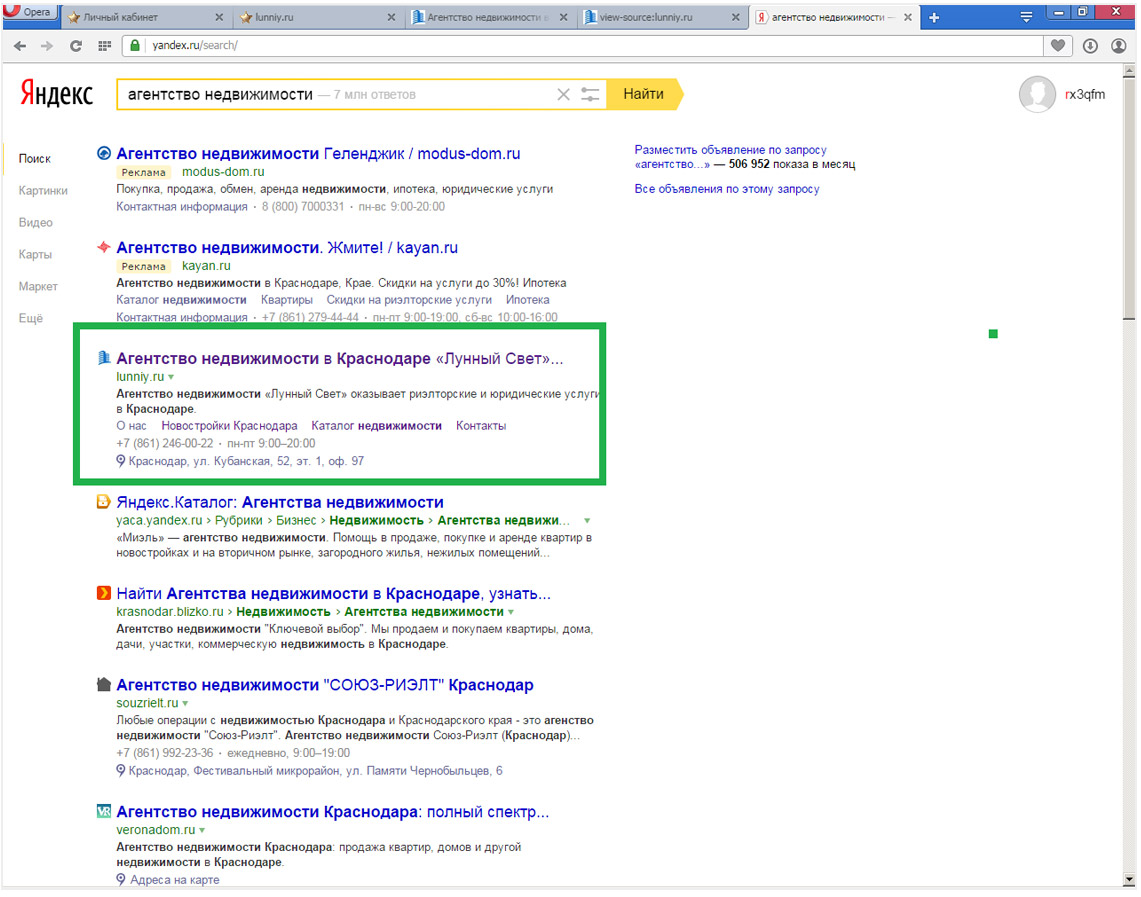Click the lunniy.ru result favicon
This screenshot has height=897, width=1141.
(x=104, y=358)
